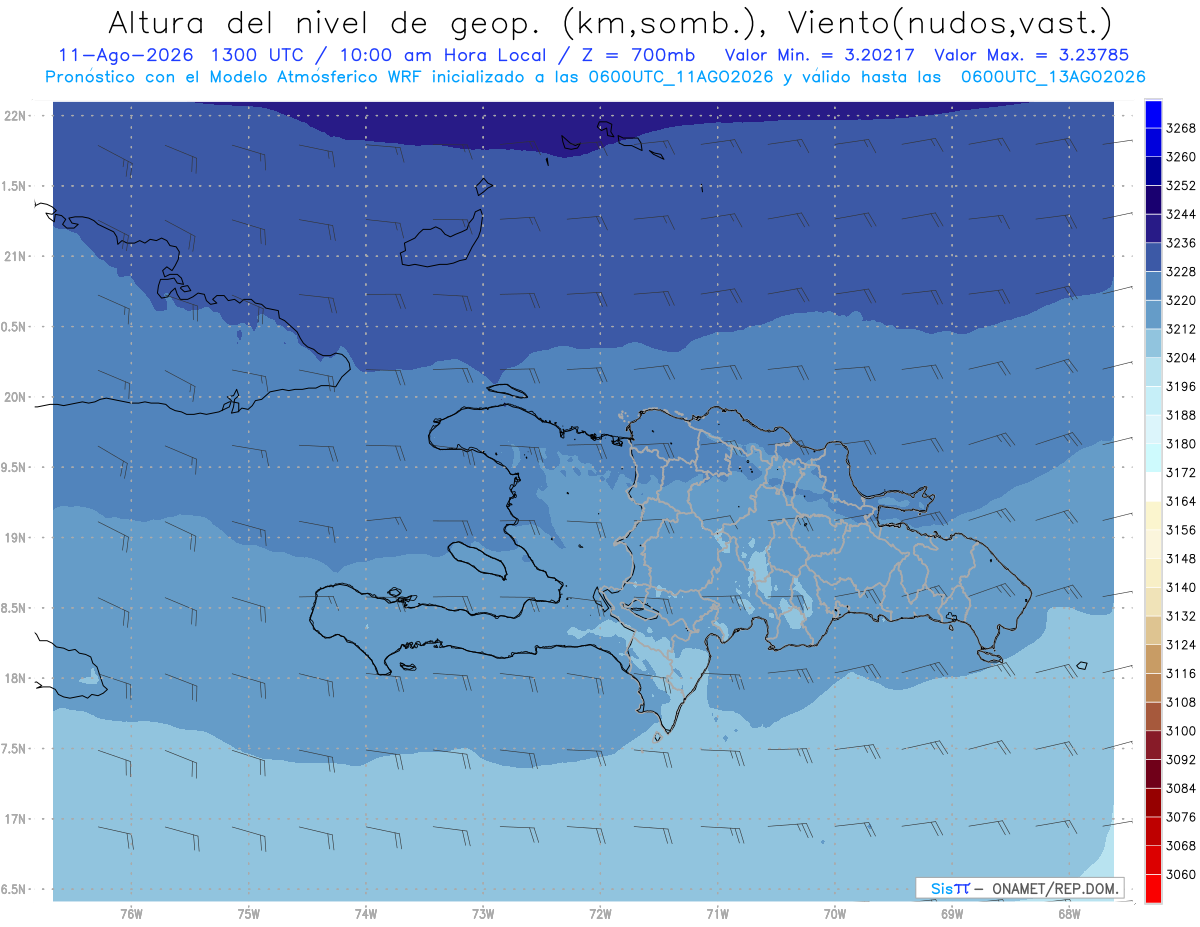This screenshot has height=927, width=1200.
Task: Click the '72W' longitude axis label
Action: (x=600, y=913)
